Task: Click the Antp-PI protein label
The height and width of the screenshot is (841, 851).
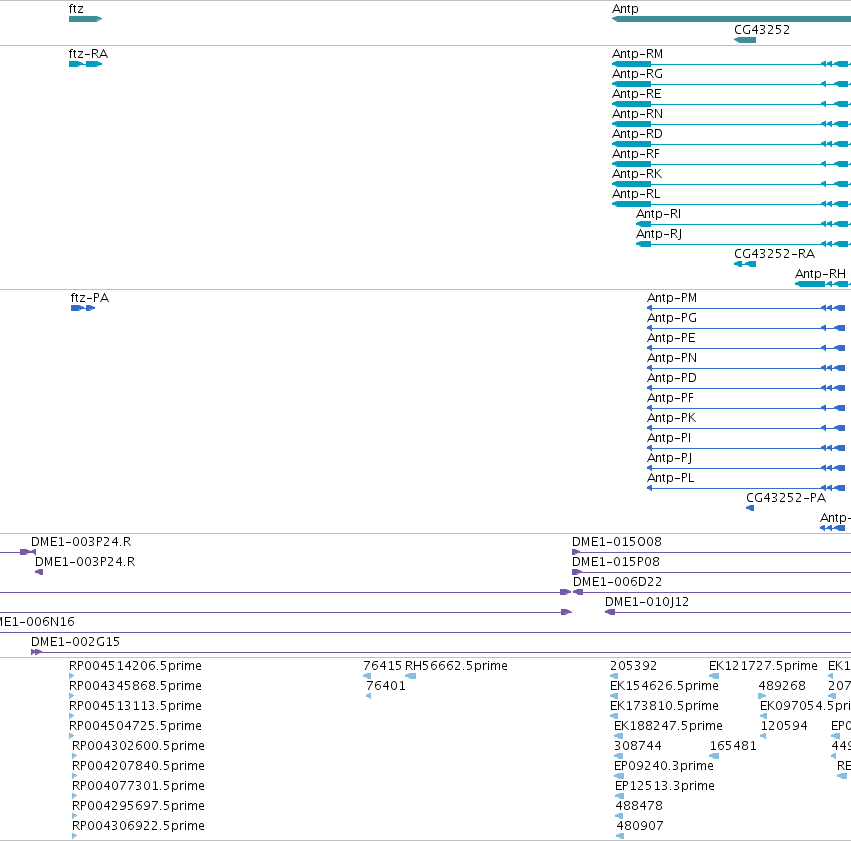Action: pos(669,438)
